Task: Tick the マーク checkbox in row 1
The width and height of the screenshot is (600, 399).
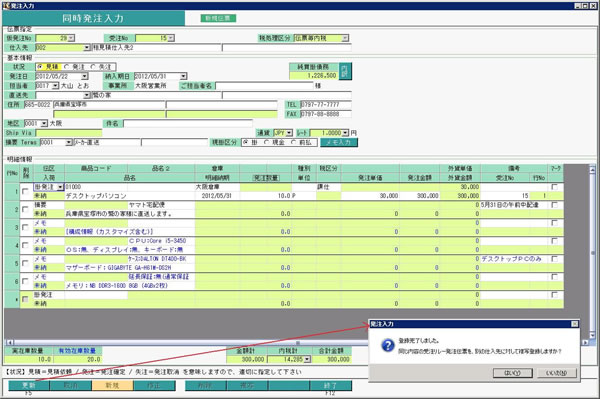Action: pos(554,187)
